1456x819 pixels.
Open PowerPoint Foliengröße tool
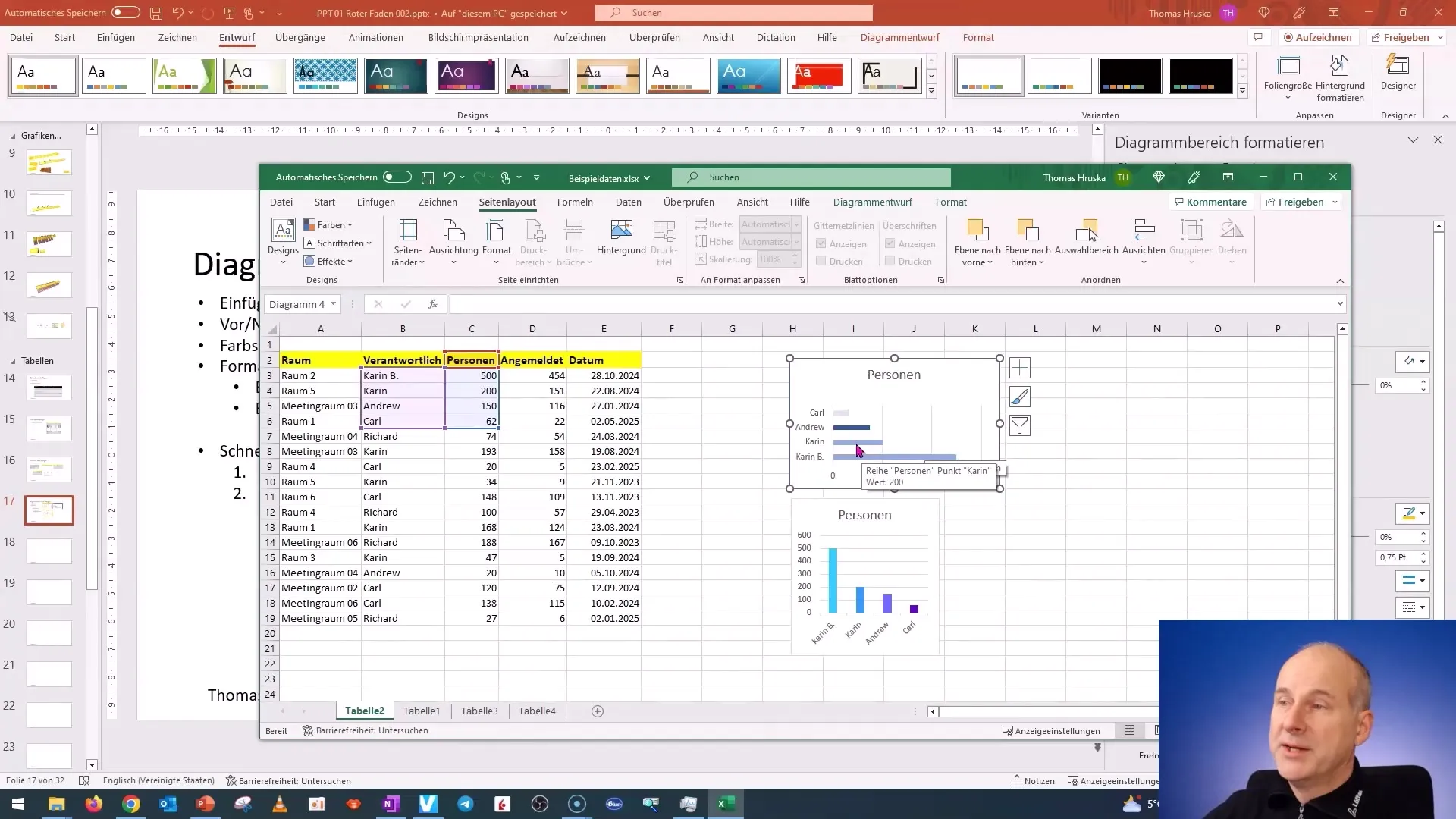(1288, 78)
